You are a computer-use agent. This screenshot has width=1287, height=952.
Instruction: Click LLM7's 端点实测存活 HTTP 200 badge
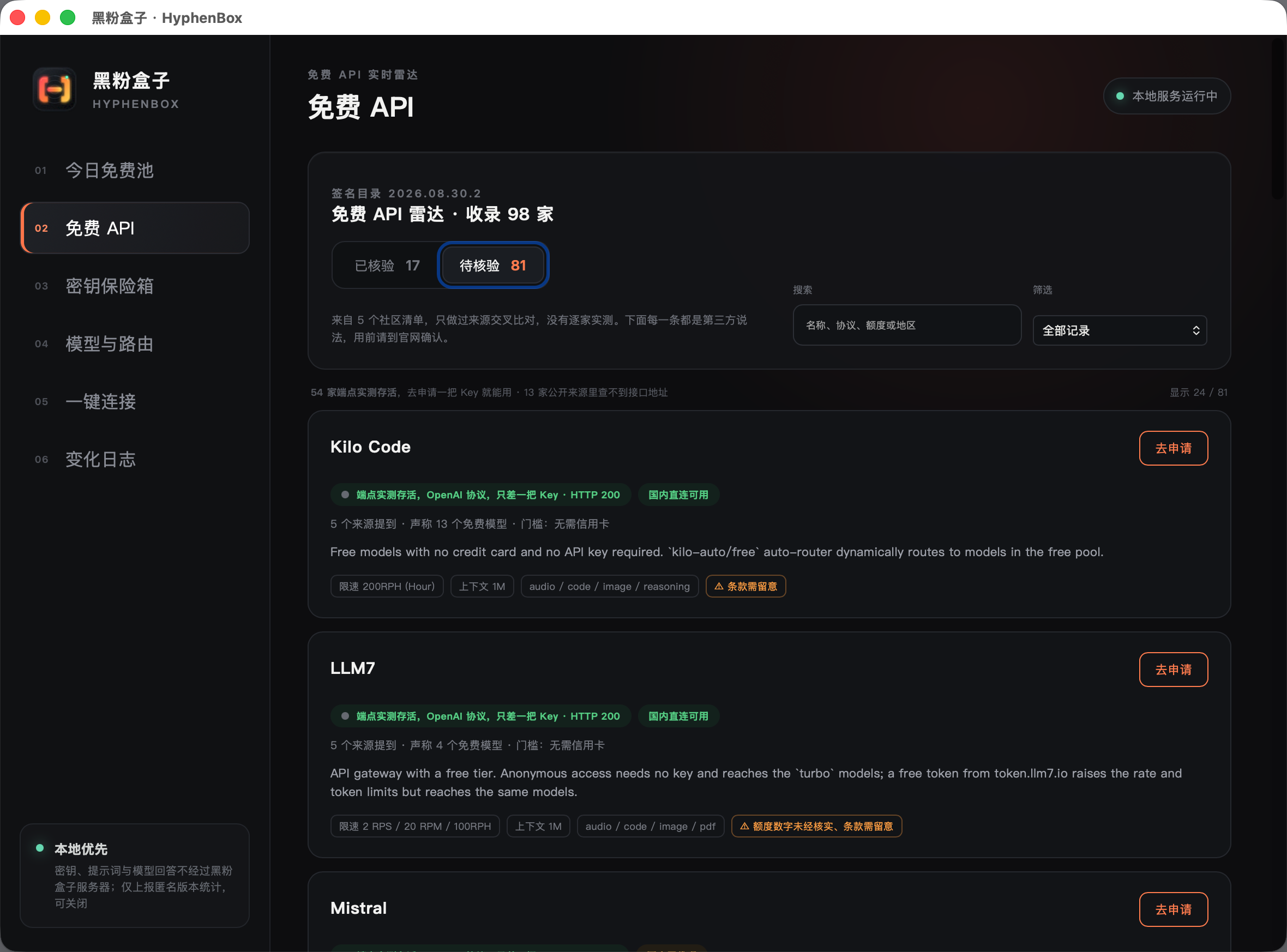point(480,716)
